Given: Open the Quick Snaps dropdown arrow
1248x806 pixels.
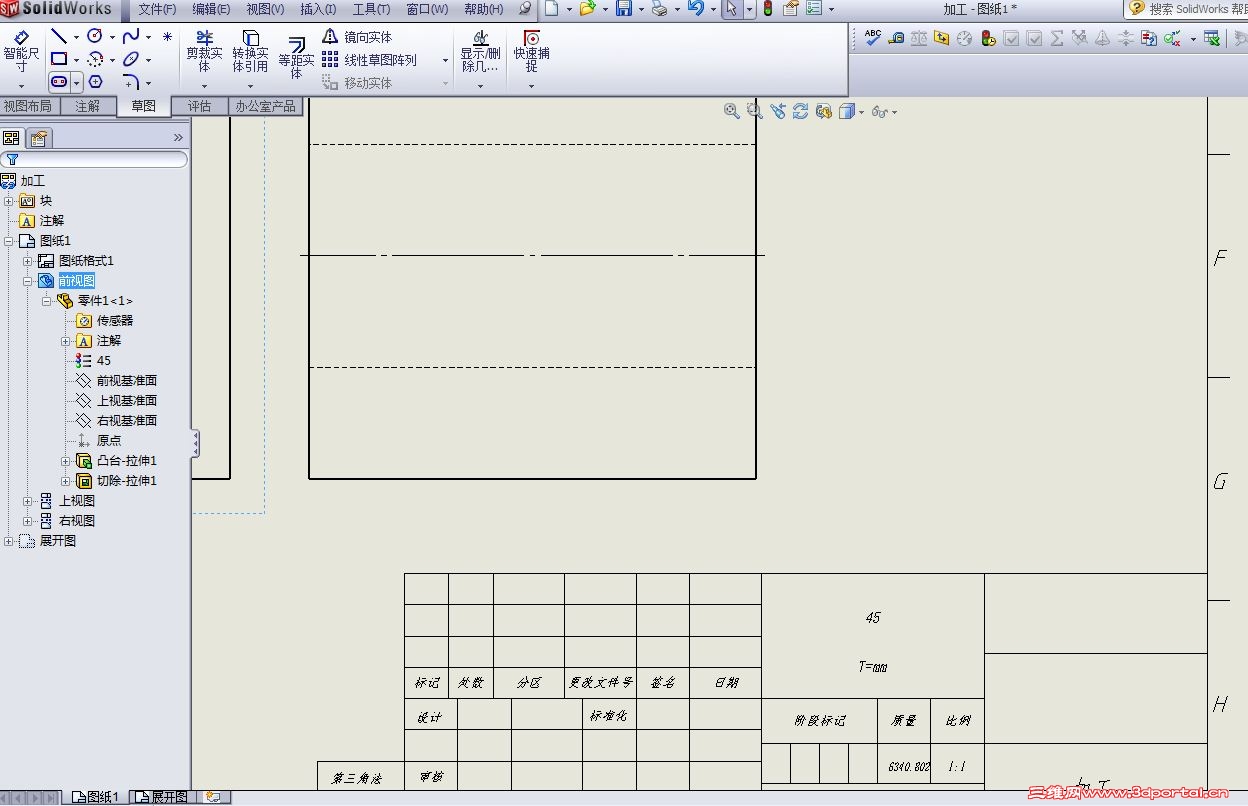Looking at the screenshot, I should pos(531,86).
